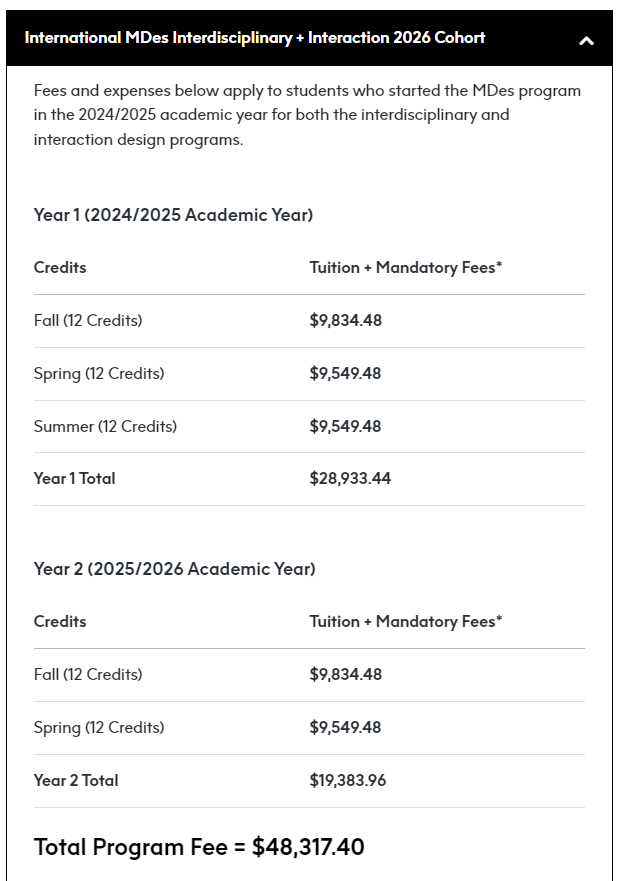
Task: Select the Year 1 Total label
Action: (74, 479)
